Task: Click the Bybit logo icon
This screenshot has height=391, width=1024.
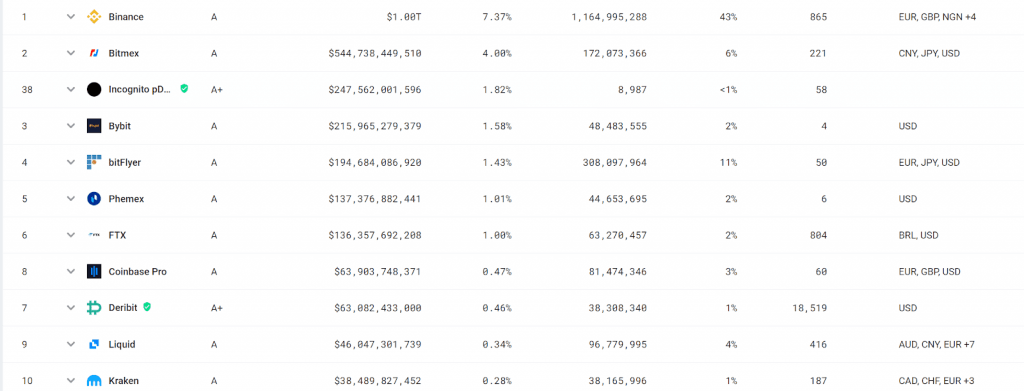Action: click(94, 126)
